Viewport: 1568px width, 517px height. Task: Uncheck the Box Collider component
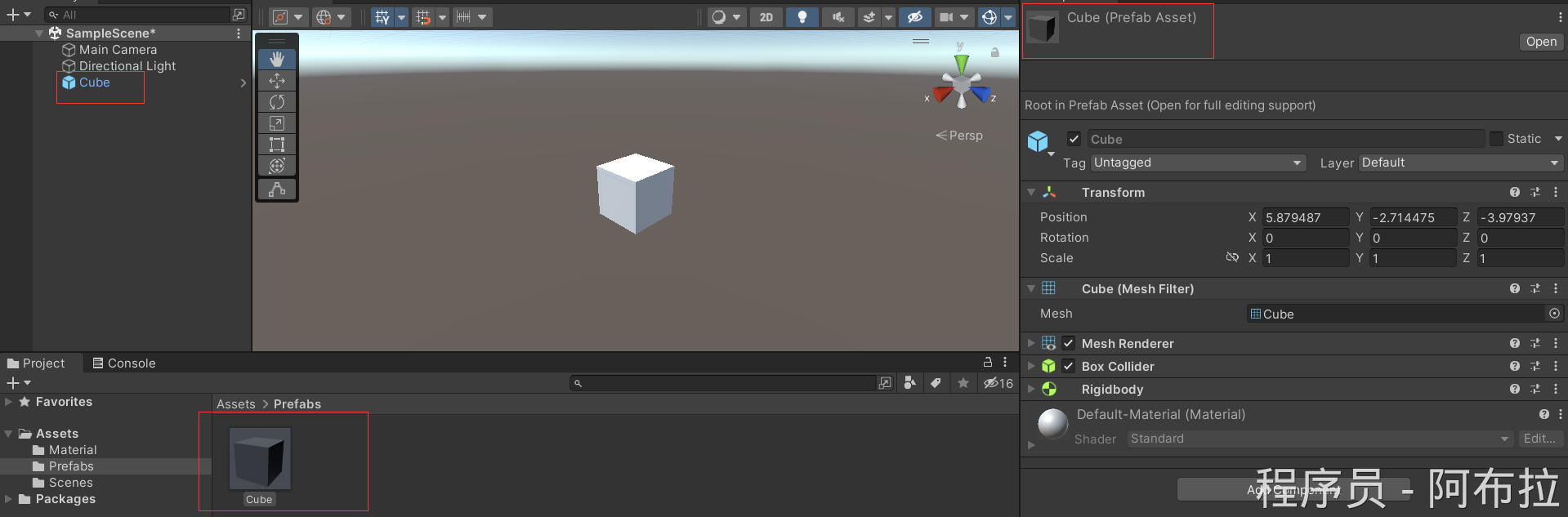point(1068,367)
